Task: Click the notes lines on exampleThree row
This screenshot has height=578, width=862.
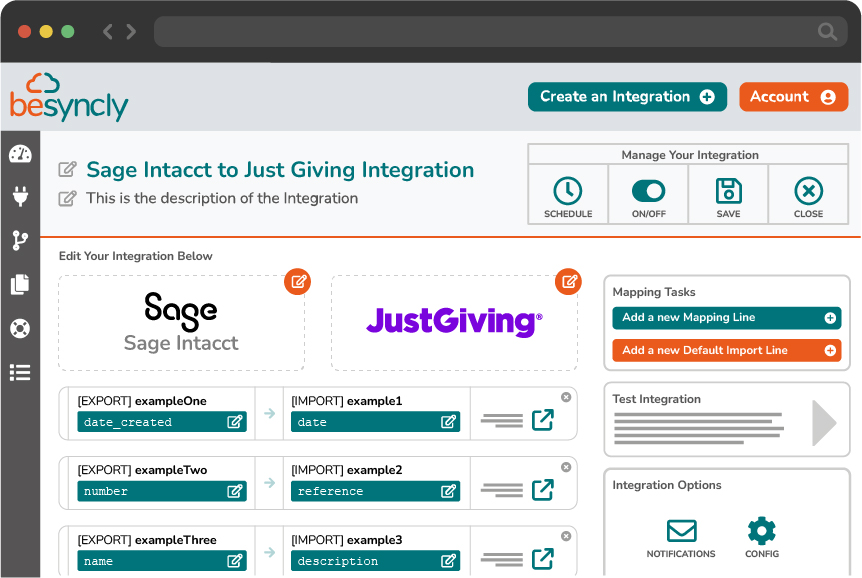Action: (x=501, y=560)
